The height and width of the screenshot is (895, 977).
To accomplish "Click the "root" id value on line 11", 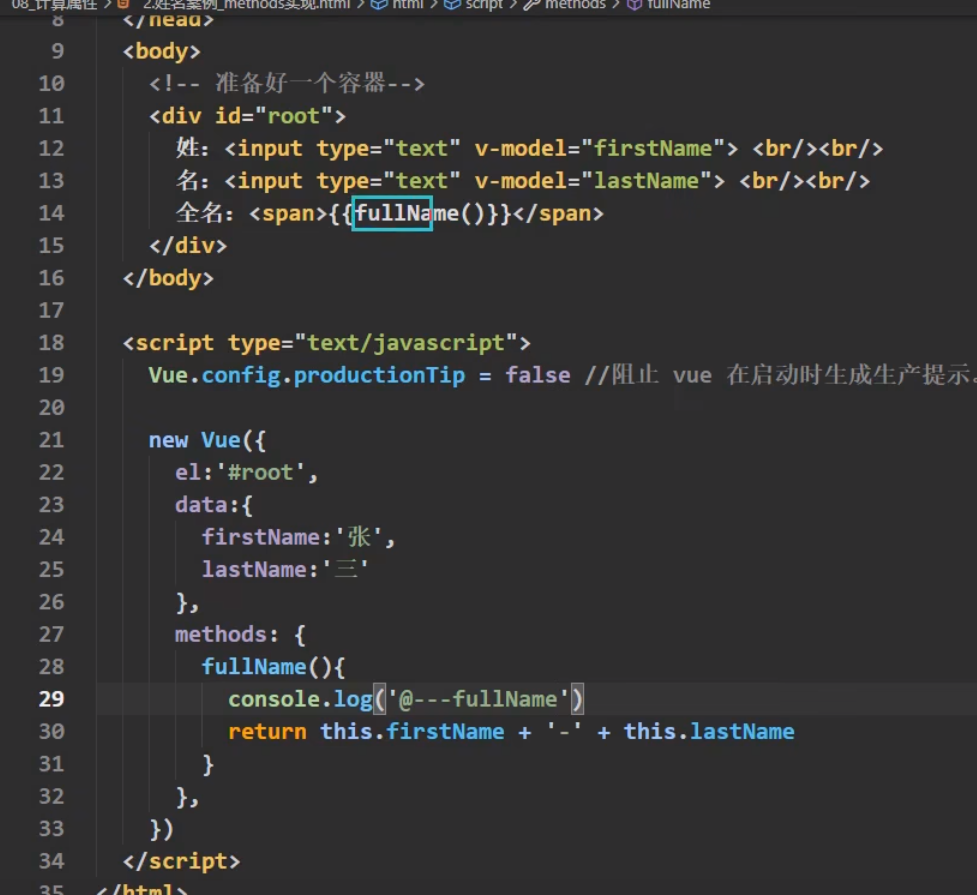I will [293, 116].
